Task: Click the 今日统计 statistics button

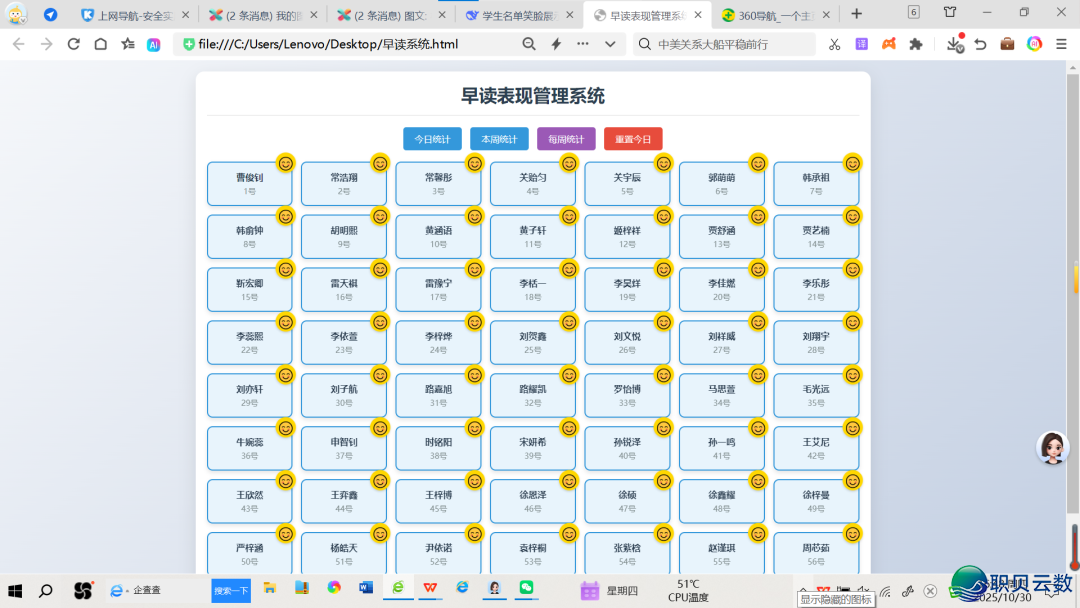Action: [433, 139]
